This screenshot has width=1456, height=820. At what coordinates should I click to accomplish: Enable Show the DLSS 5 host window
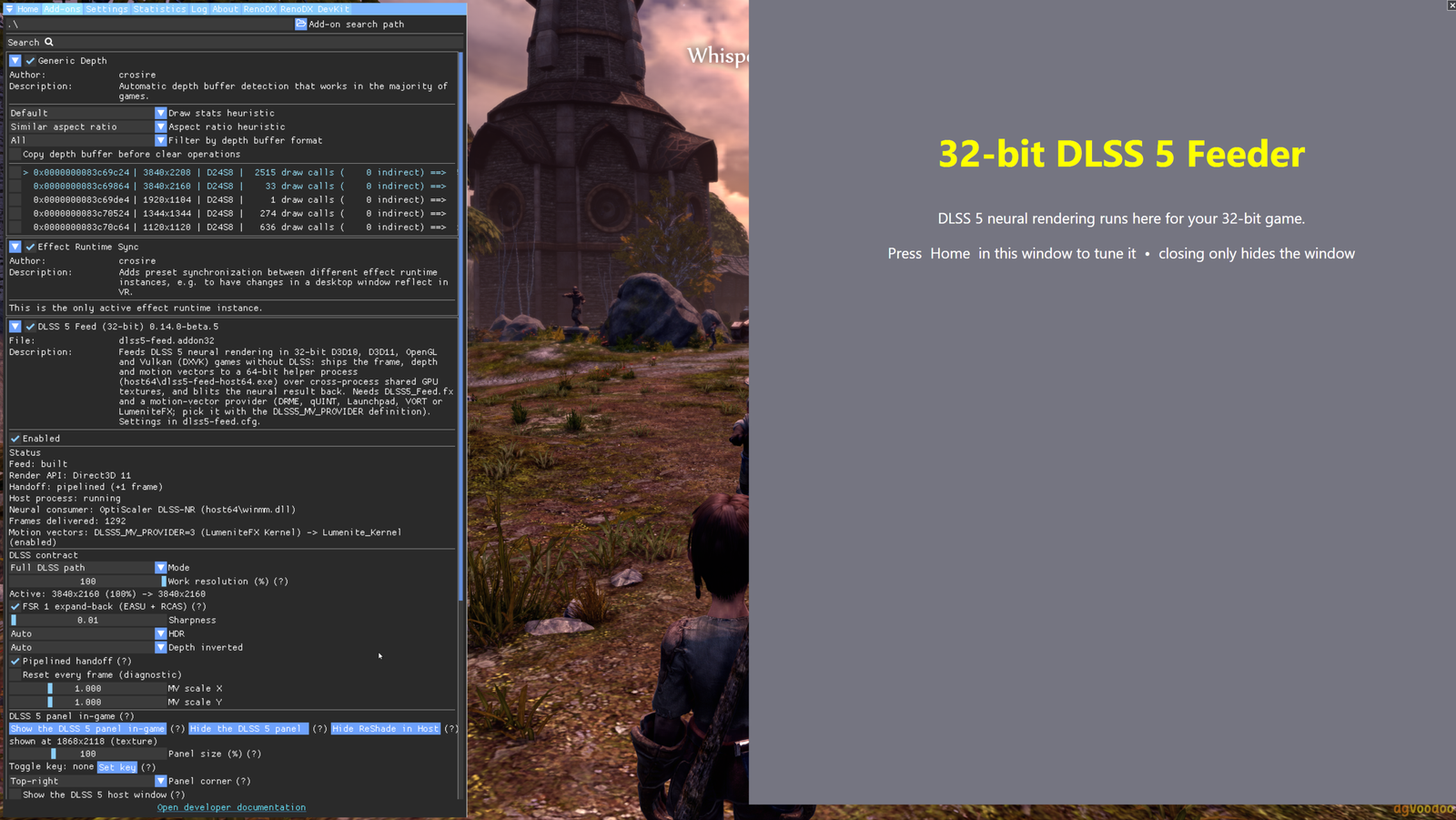point(15,795)
